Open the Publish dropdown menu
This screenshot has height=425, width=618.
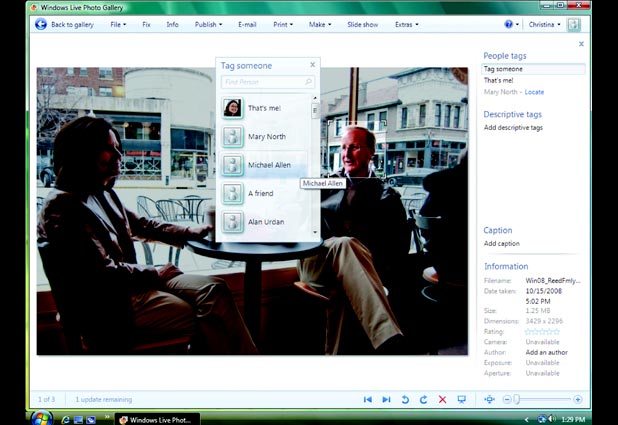coord(208,24)
